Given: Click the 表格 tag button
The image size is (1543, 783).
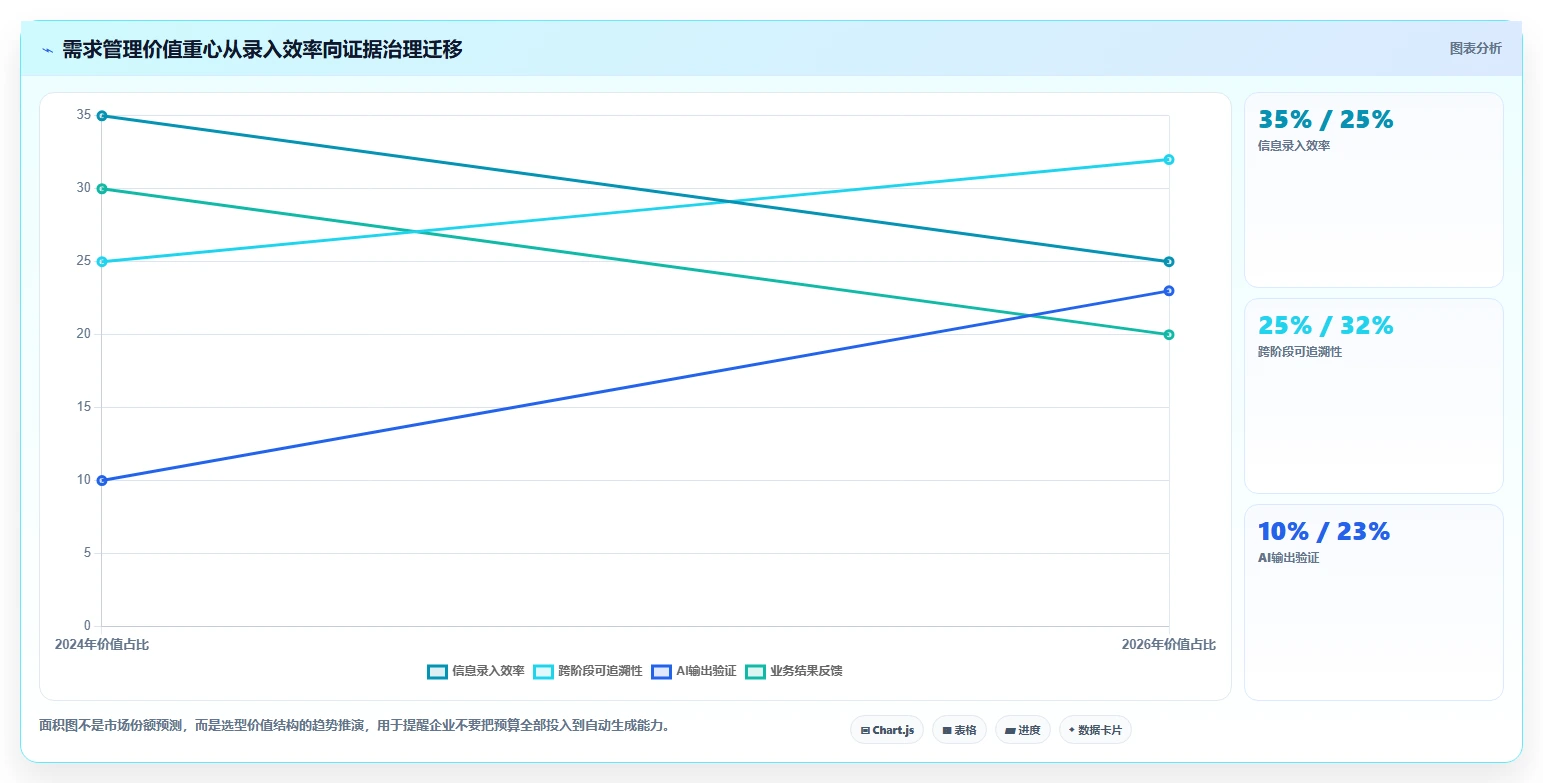Looking at the screenshot, I should click(x=959, y=730).
